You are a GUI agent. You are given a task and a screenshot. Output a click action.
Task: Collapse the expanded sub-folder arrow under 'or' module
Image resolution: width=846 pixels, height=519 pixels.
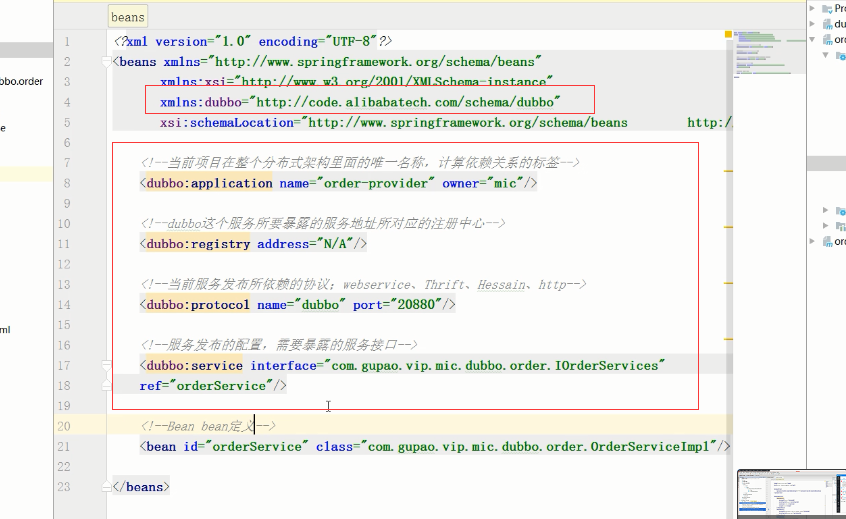point(825,55)
